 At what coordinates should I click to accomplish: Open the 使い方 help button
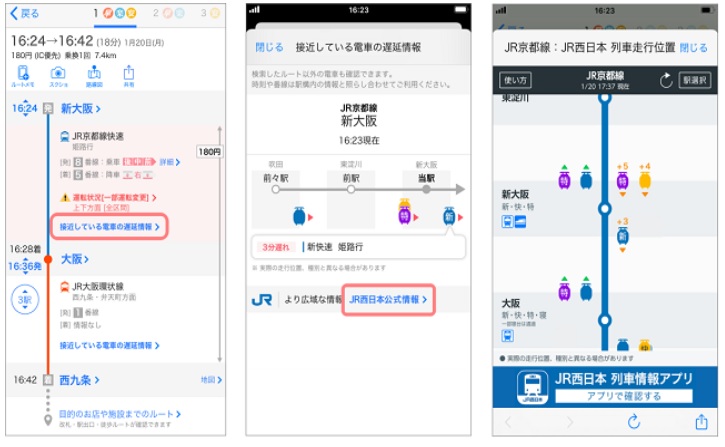(515, 80)
